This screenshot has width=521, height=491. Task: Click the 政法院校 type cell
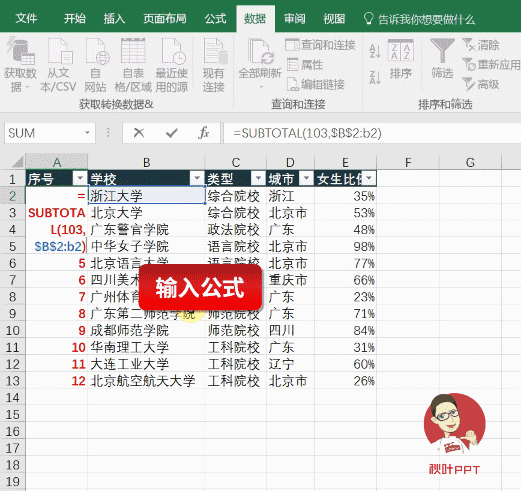tap(236, 229)
